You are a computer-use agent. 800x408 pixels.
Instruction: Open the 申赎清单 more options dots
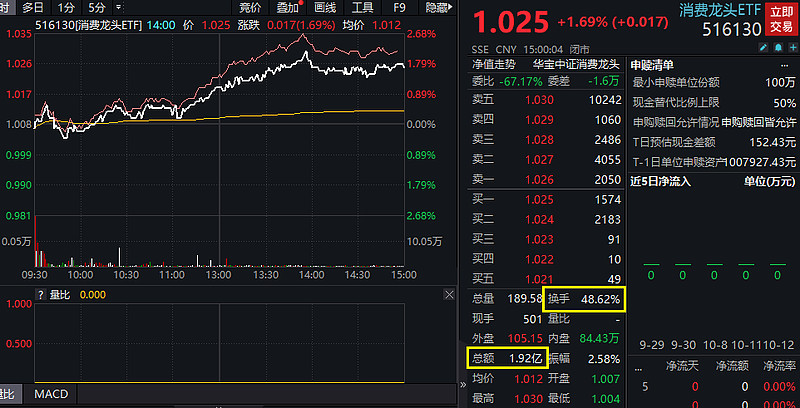(x=785, y=65)
